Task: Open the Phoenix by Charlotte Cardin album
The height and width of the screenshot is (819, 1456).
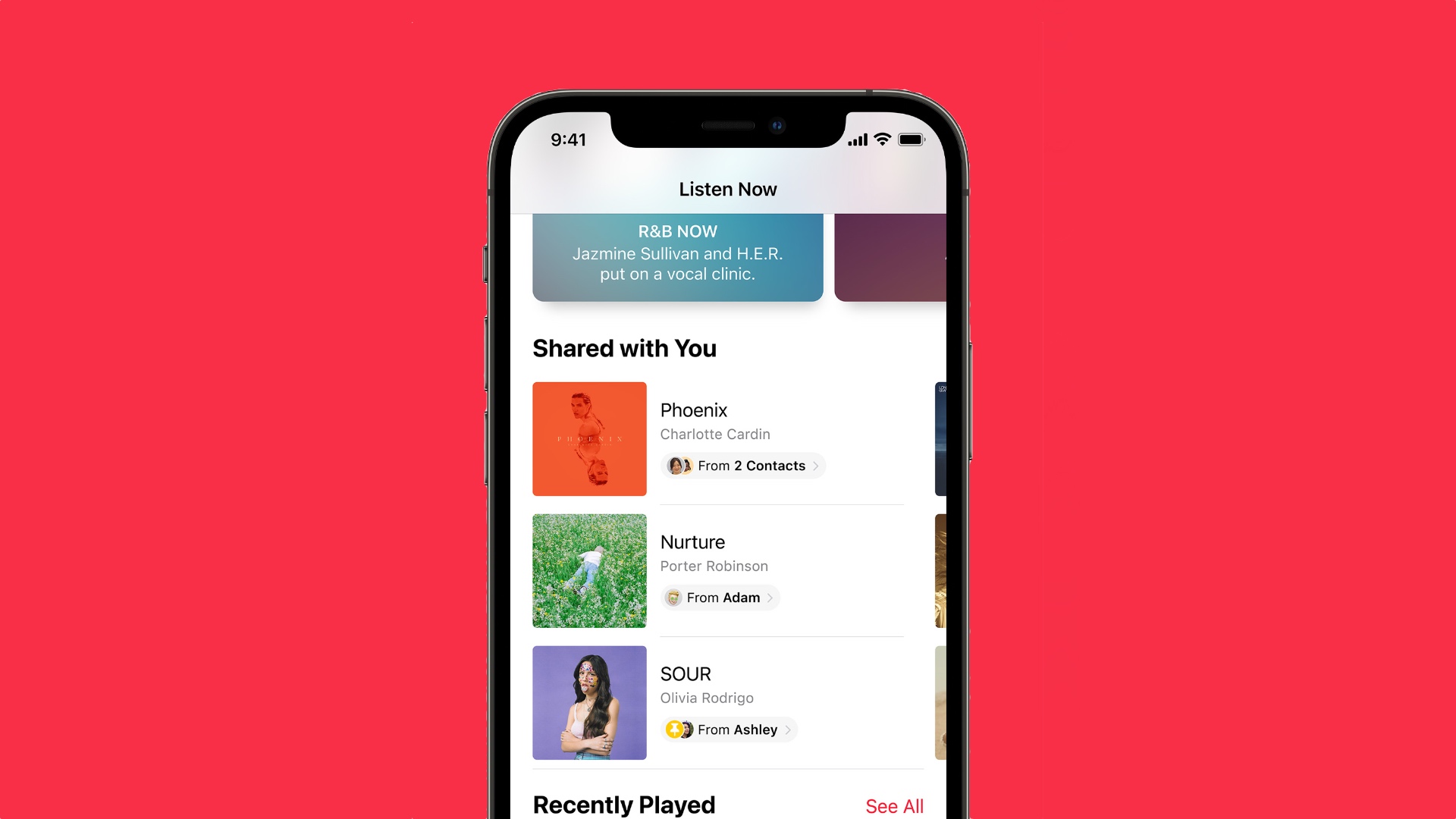Action: (x=589, y=438)
